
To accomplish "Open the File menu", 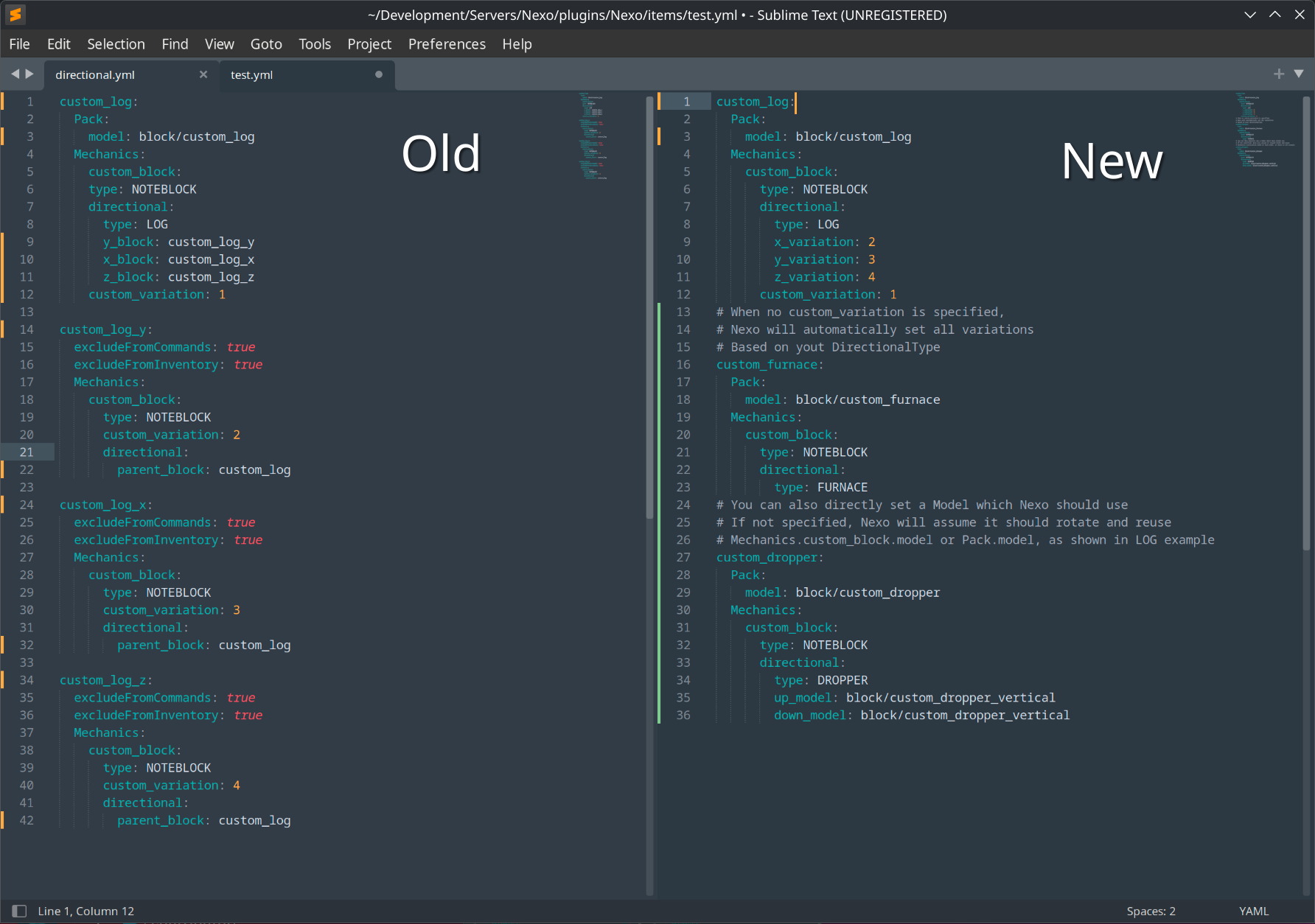I will 20,44.
